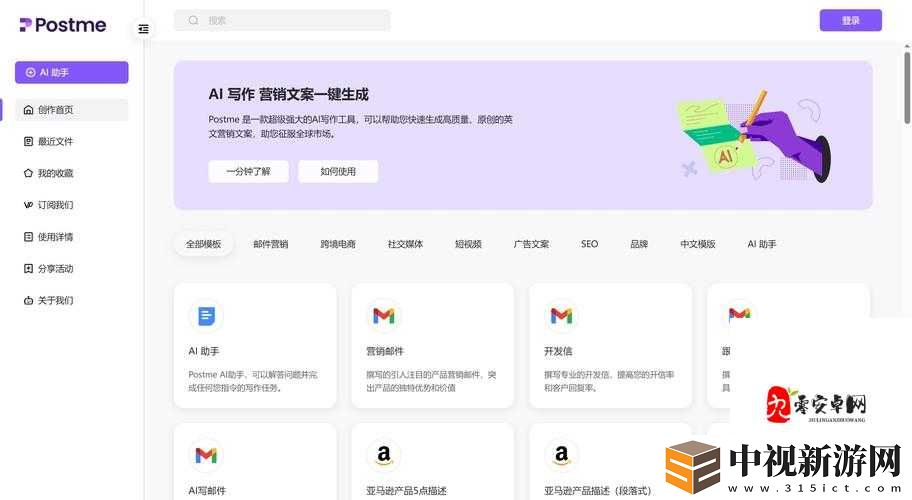Click in the search input field

[x=282, y=20]
